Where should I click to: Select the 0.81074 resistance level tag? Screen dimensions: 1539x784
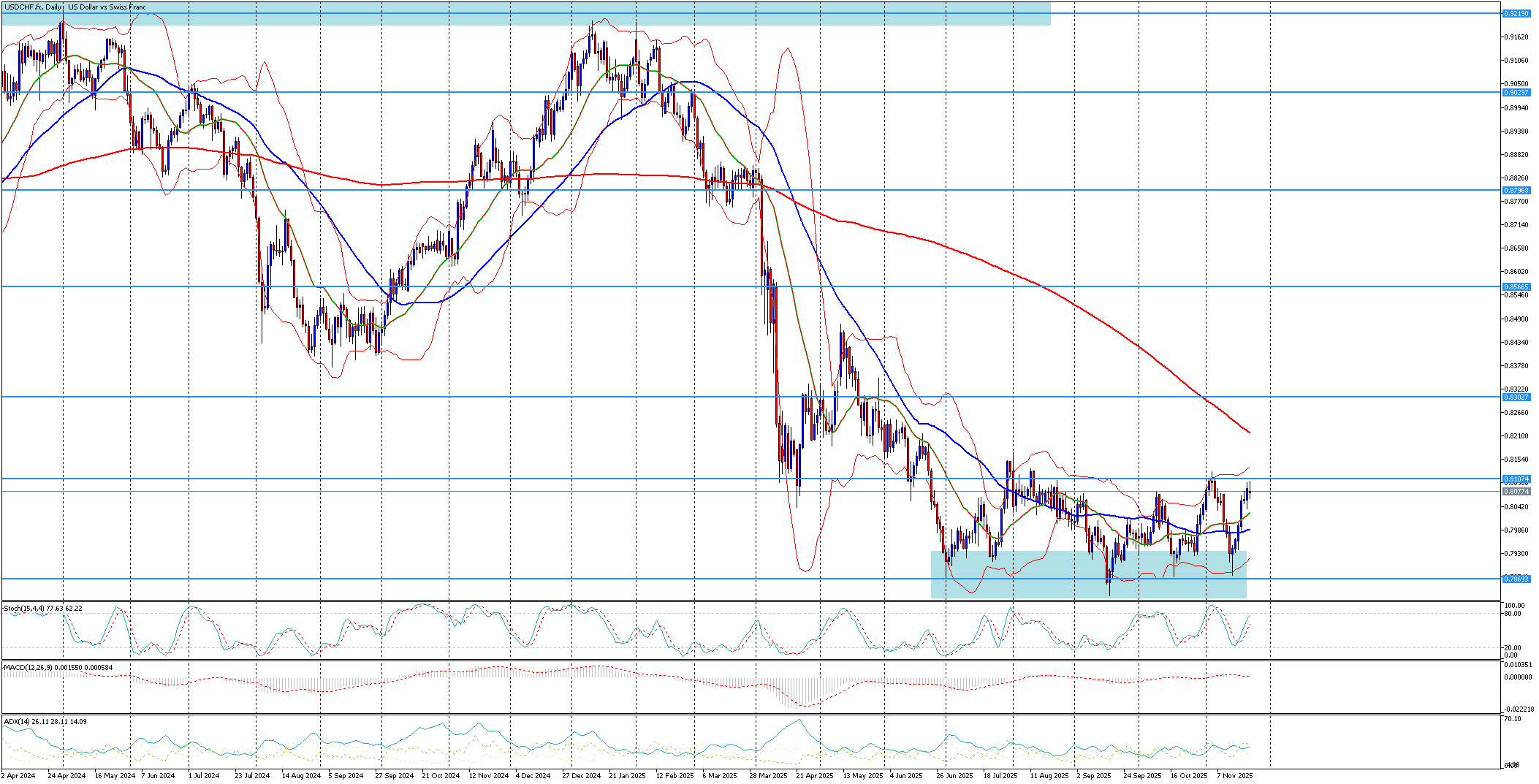[1516, 479]
